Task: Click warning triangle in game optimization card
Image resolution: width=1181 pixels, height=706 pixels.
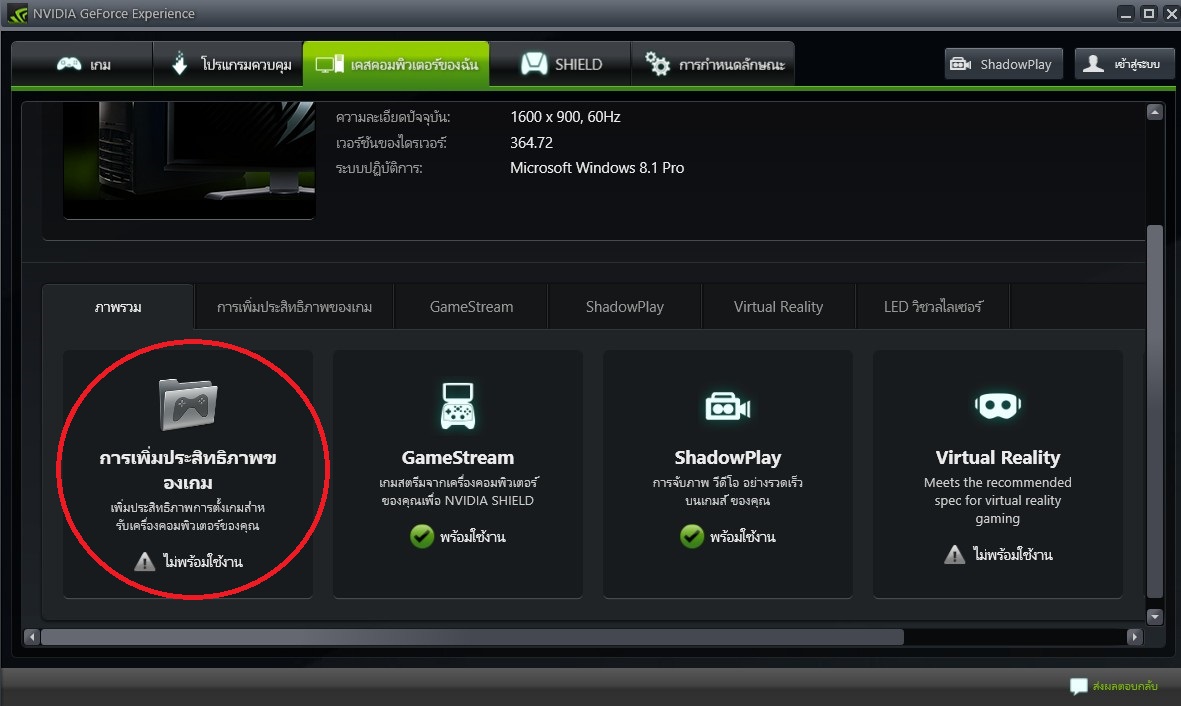Action: 145,561
